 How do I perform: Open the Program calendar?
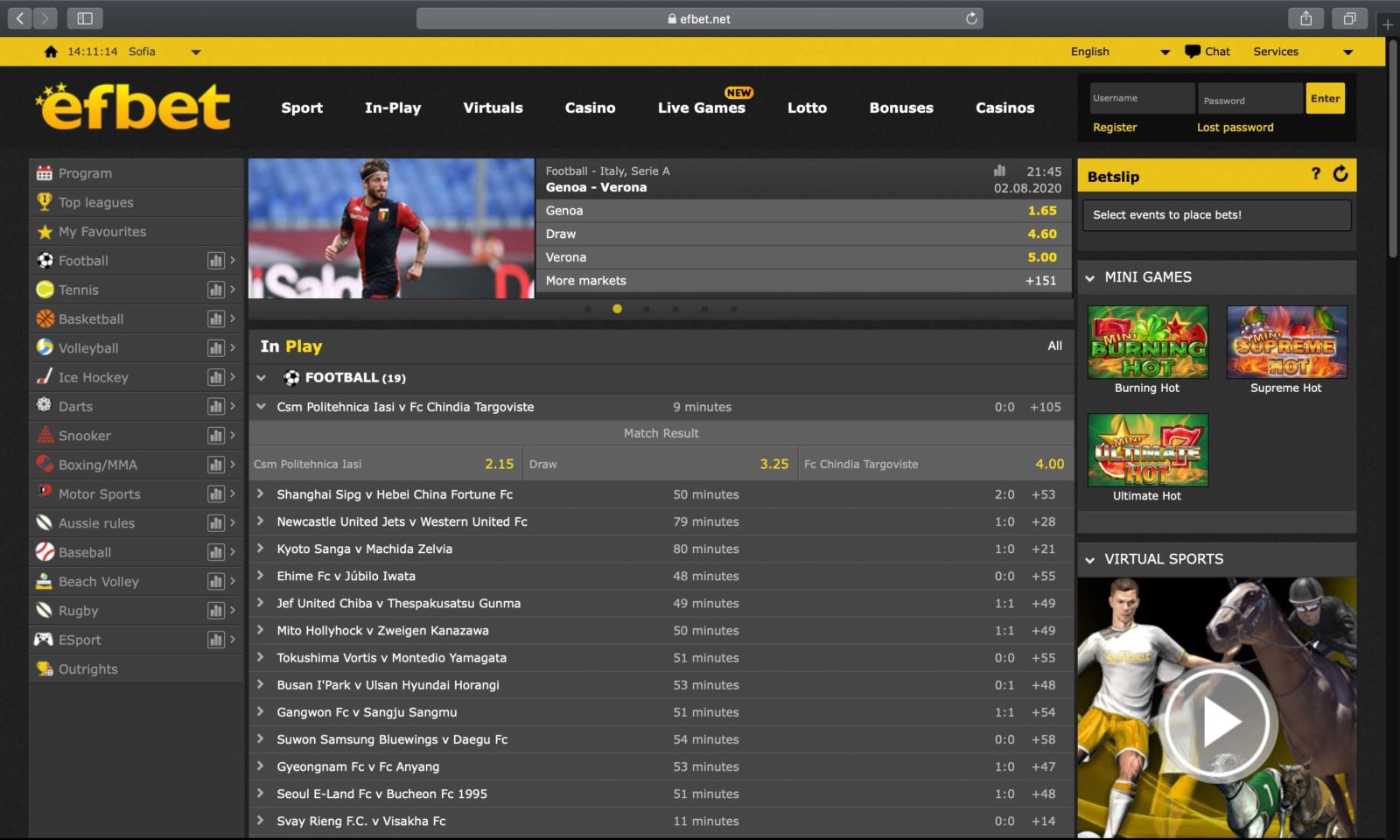point(85,172)
